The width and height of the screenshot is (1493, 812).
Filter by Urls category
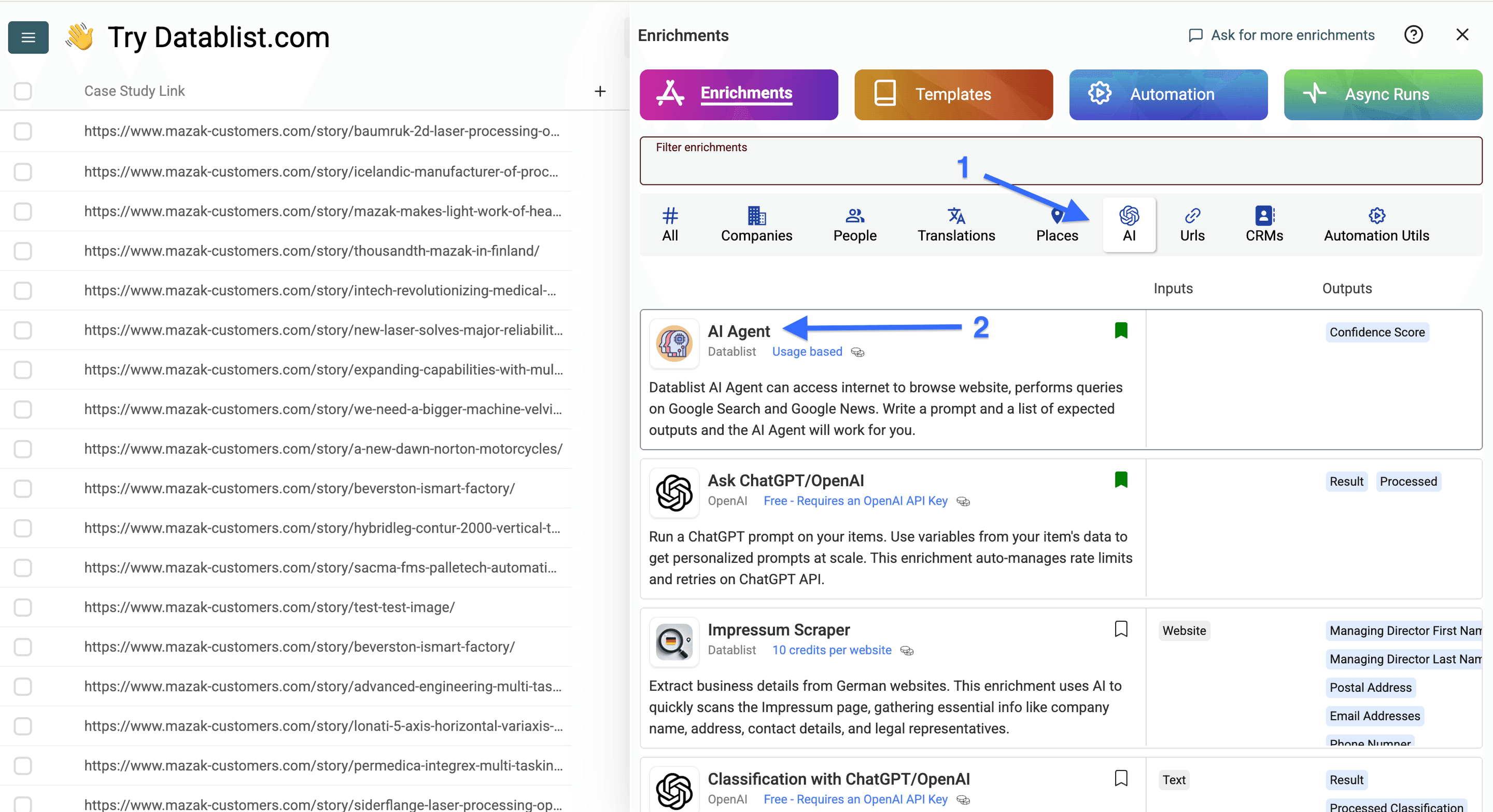[x=1192, y=225]
